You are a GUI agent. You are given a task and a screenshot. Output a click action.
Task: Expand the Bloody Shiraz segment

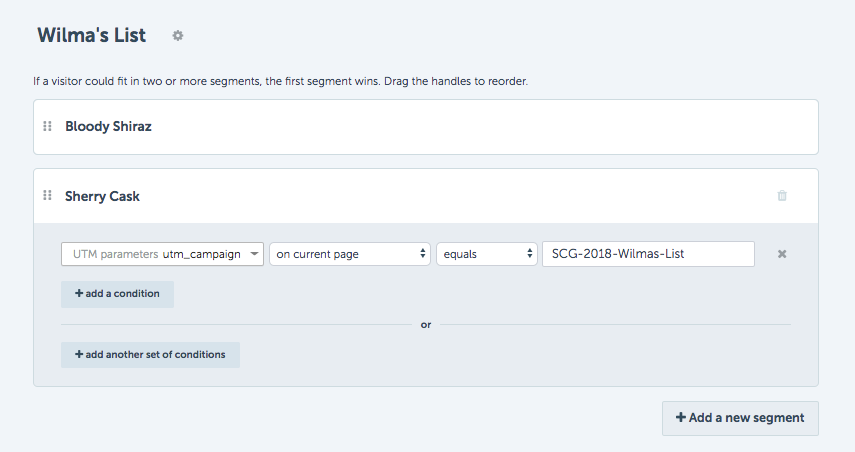[x=426, y=126]
